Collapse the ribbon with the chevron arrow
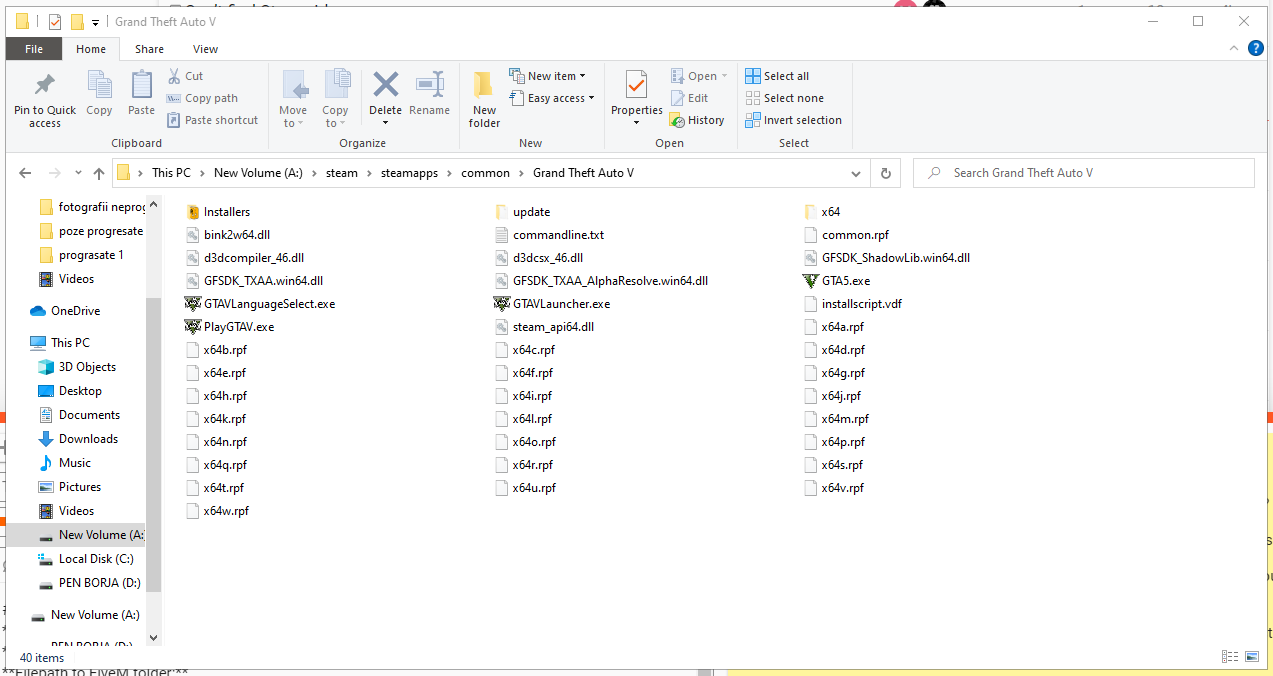 (x=1234, y=49)
